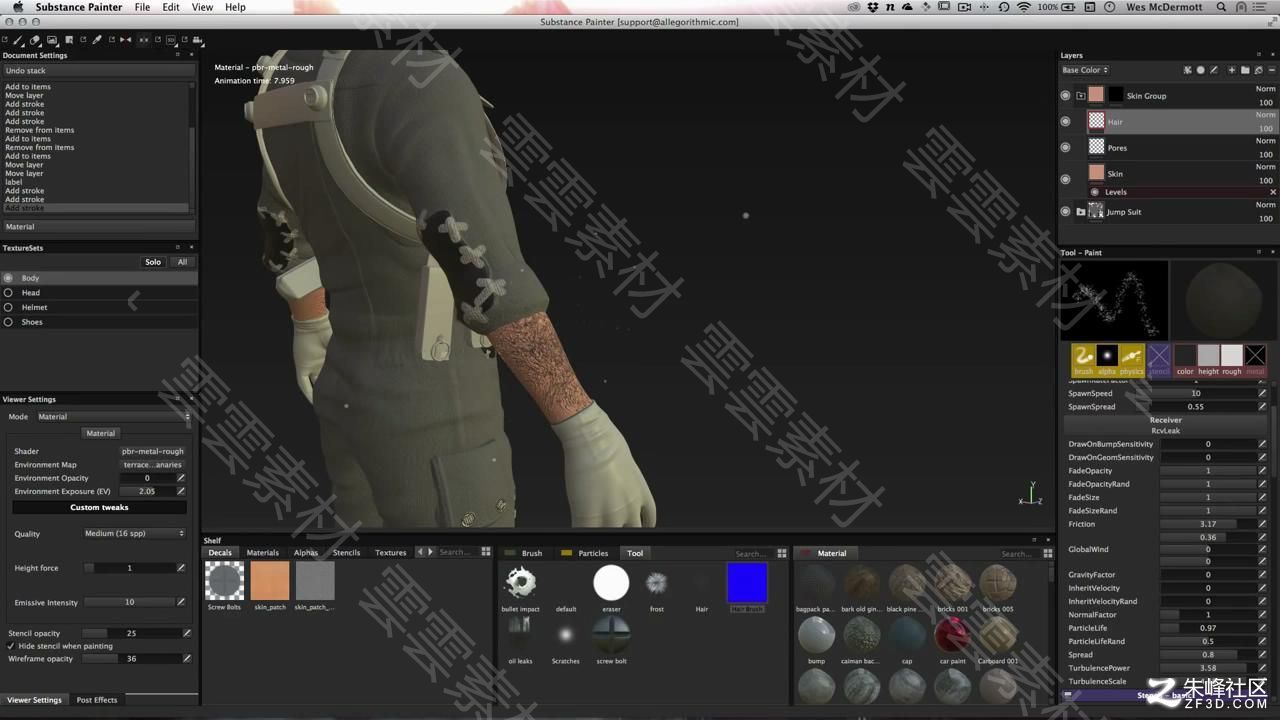Select Head texture set radio button
The width and height of the screenshot is (1280, 720).
[x=8, y=293]
